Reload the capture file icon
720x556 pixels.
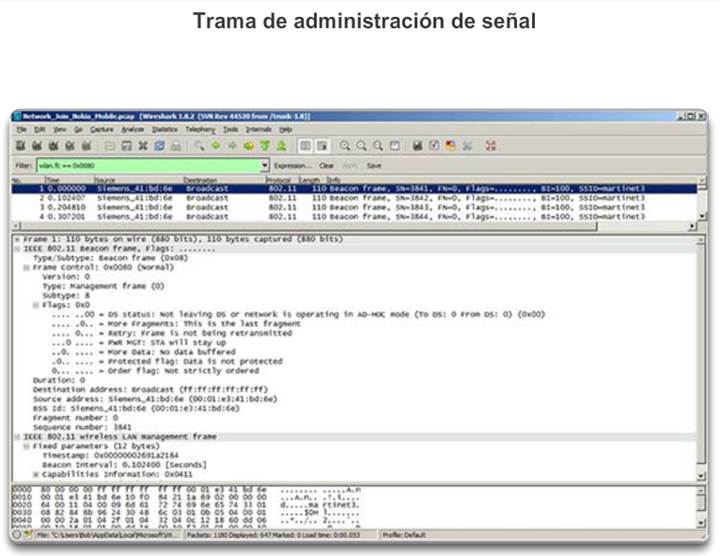[159, 146]
